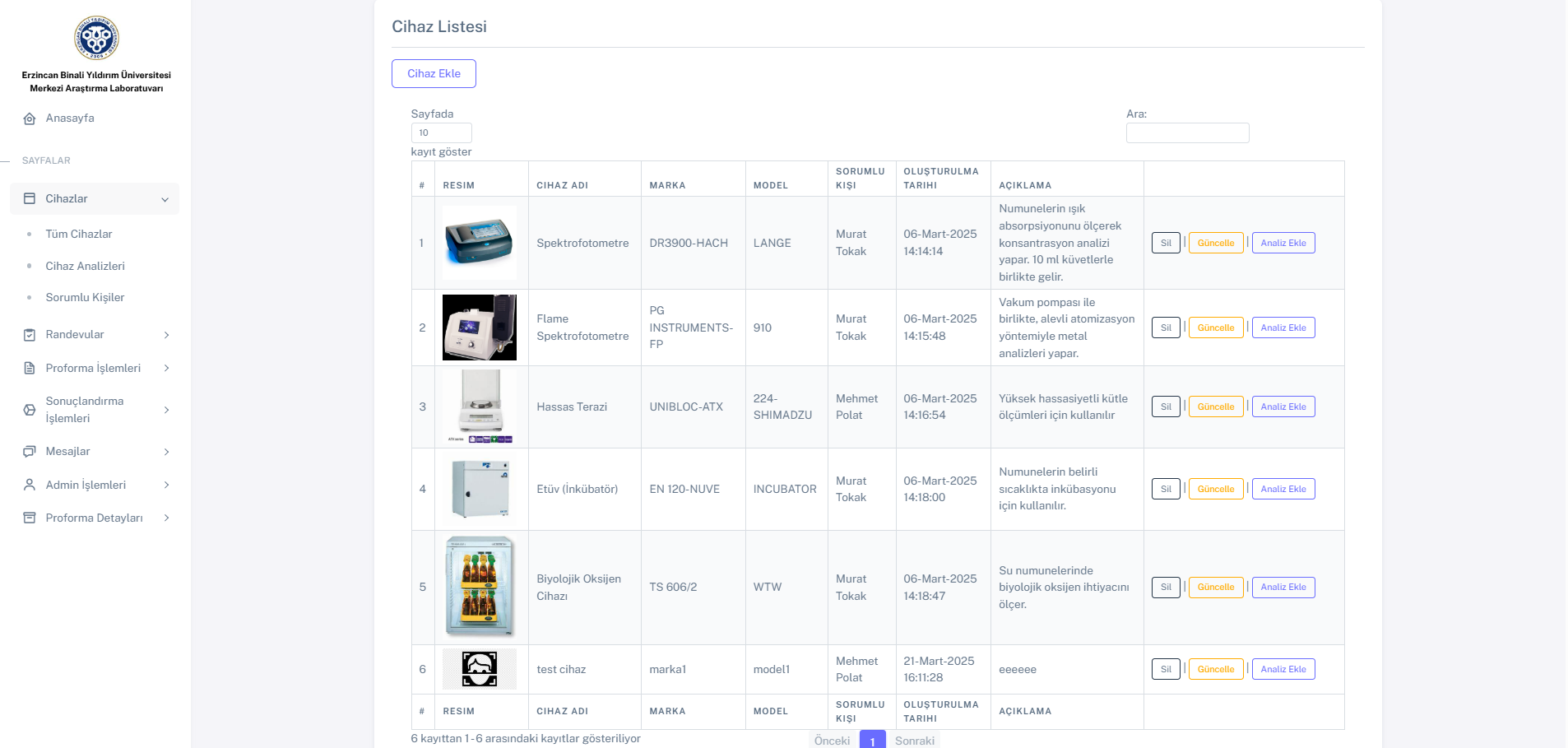
Task: Click the Sonuçlandırma İşlemleri icon
Action: [x=30, y=410]
